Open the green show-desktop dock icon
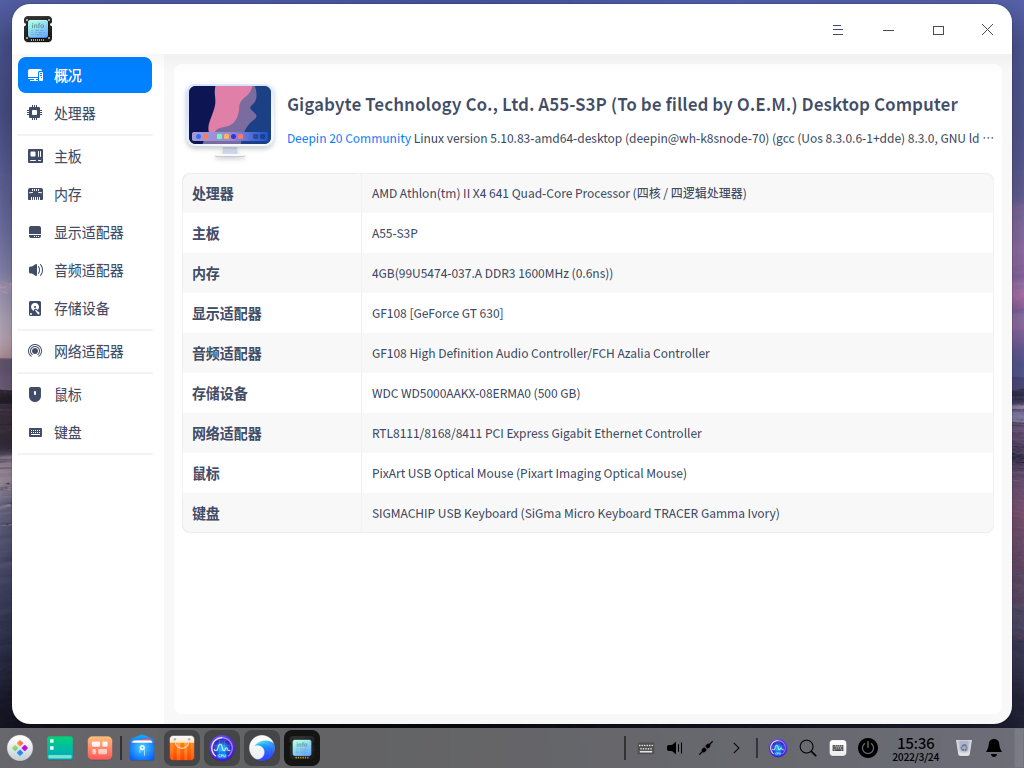Viewport: 1024px width, 768px height. pyautogui.click(x=60, y=748)
